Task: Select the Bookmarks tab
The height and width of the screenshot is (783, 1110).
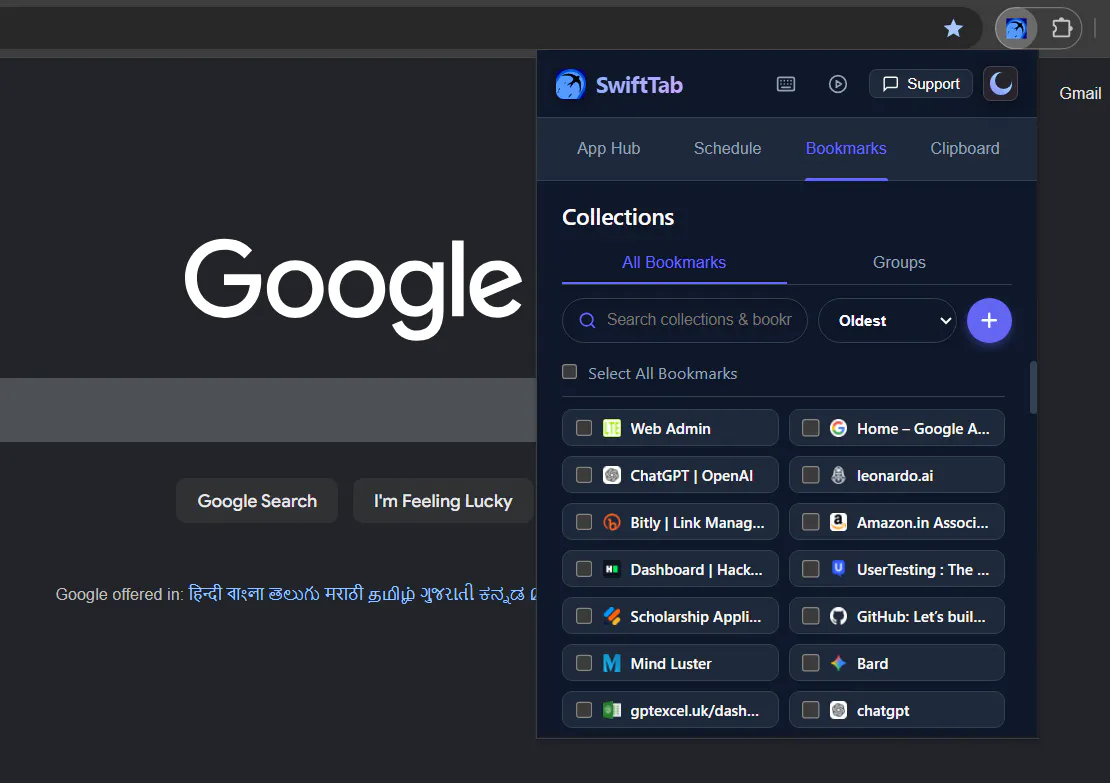Action: coord(846,149)
